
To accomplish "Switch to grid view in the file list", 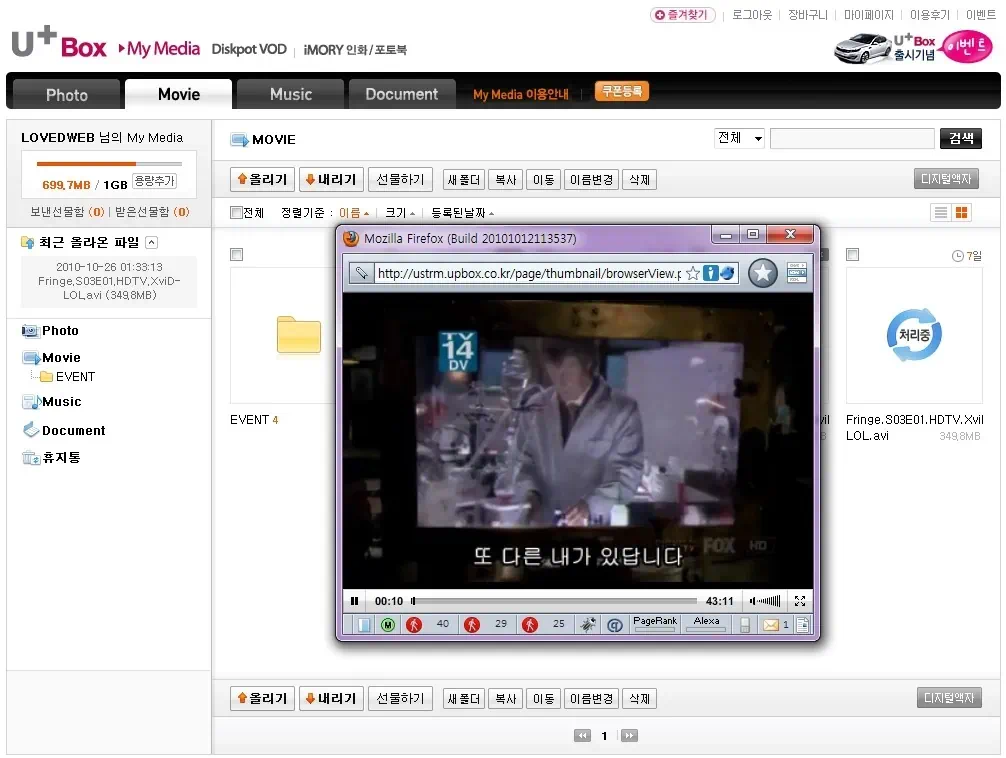I will [959, 212].
